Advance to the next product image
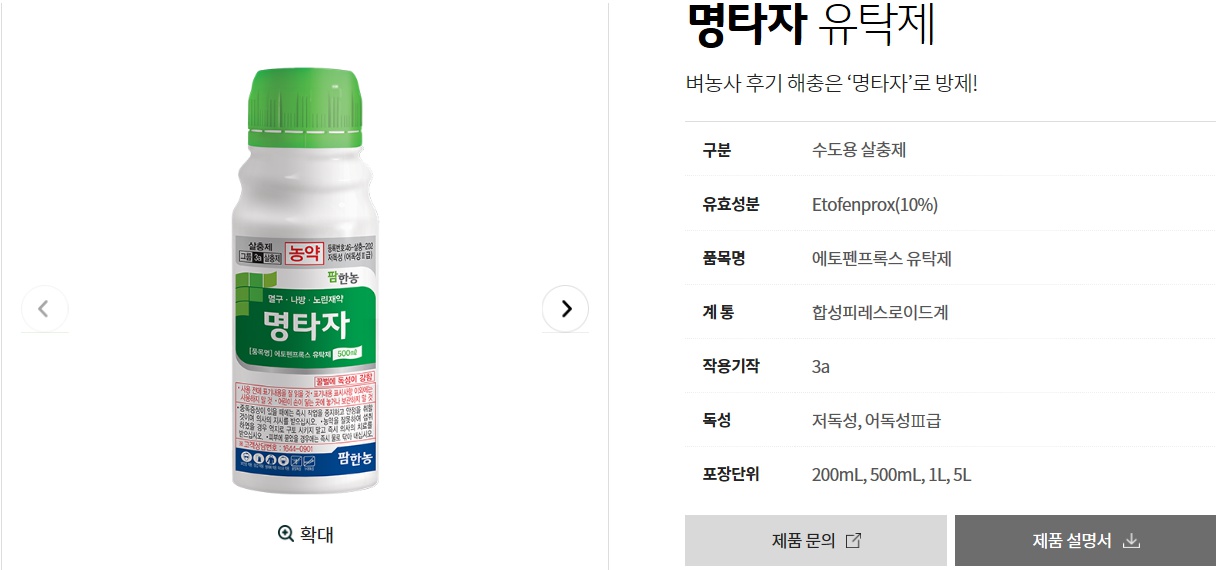Image resolution: width=1216 pixels, height=570 pixels. pyautogui.click(x=566, y=309)
